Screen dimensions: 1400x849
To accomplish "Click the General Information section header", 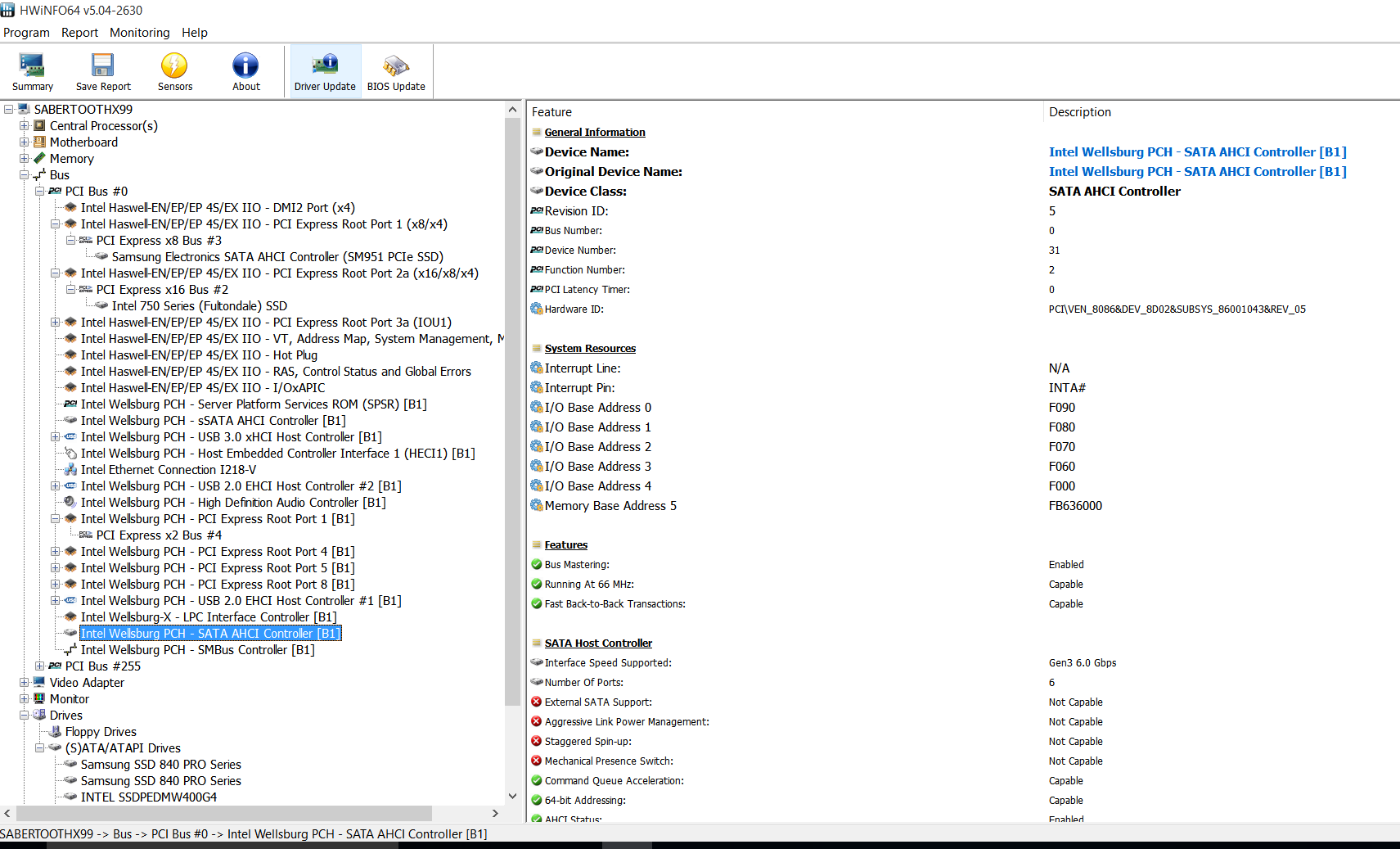I will coord(595,132).
